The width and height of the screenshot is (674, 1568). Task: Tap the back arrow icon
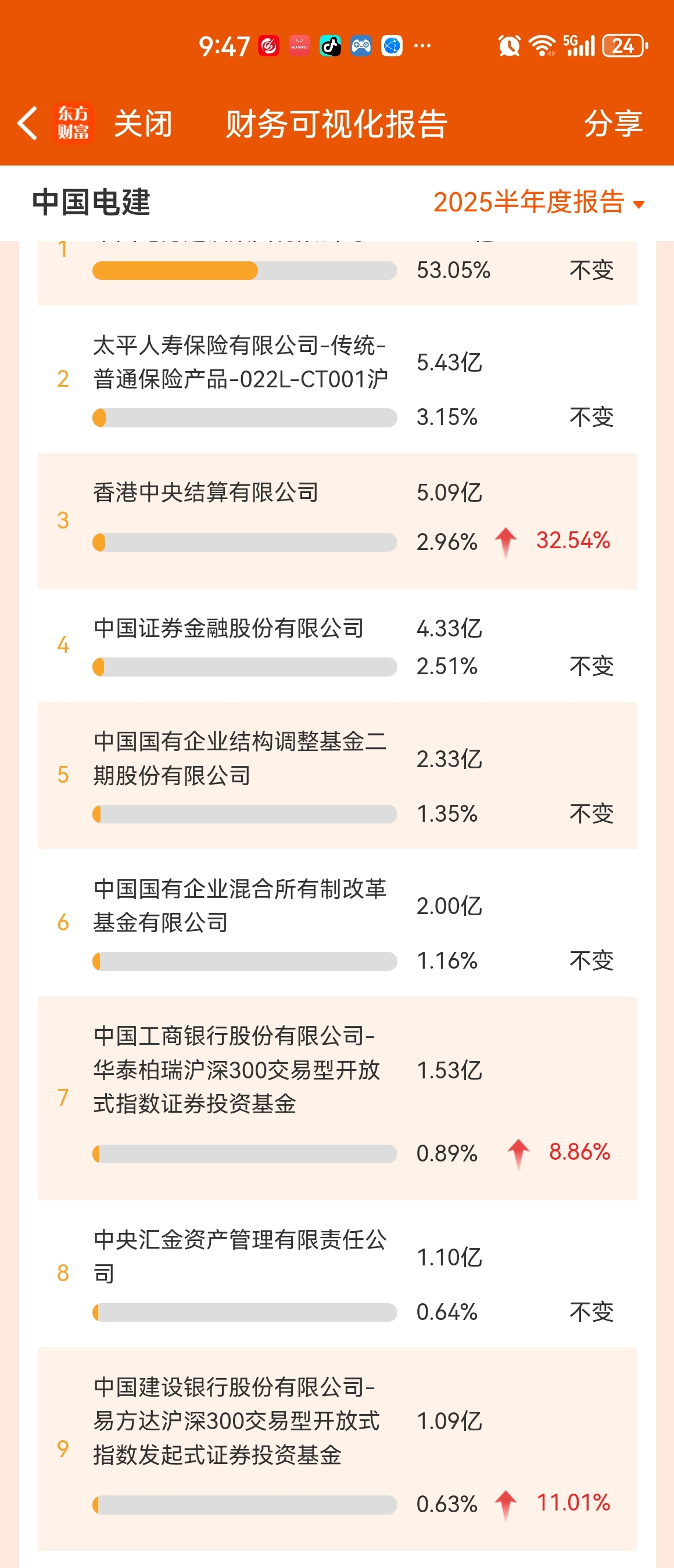[x=27, y=123]
